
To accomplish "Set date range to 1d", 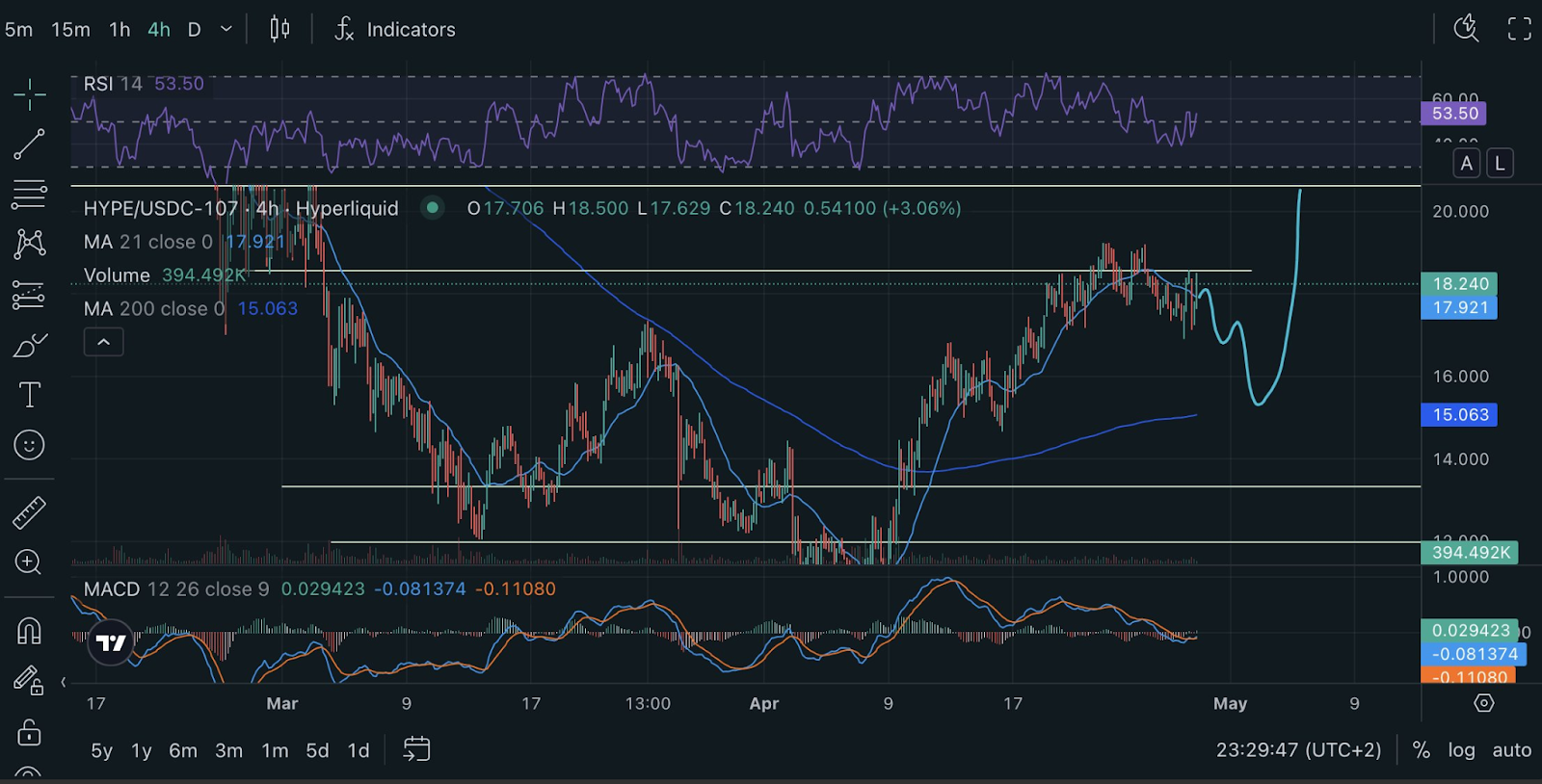I will [x=359, y=750].
